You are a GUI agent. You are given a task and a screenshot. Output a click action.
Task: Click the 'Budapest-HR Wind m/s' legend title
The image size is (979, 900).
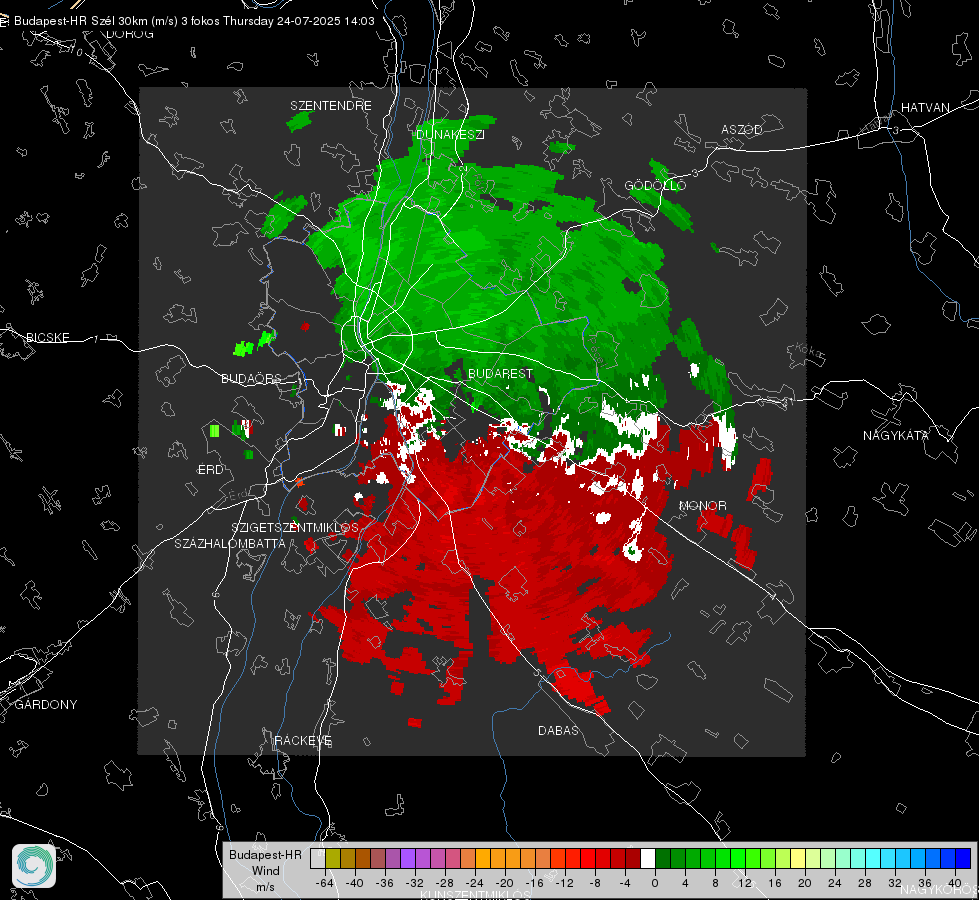(265, 870)
